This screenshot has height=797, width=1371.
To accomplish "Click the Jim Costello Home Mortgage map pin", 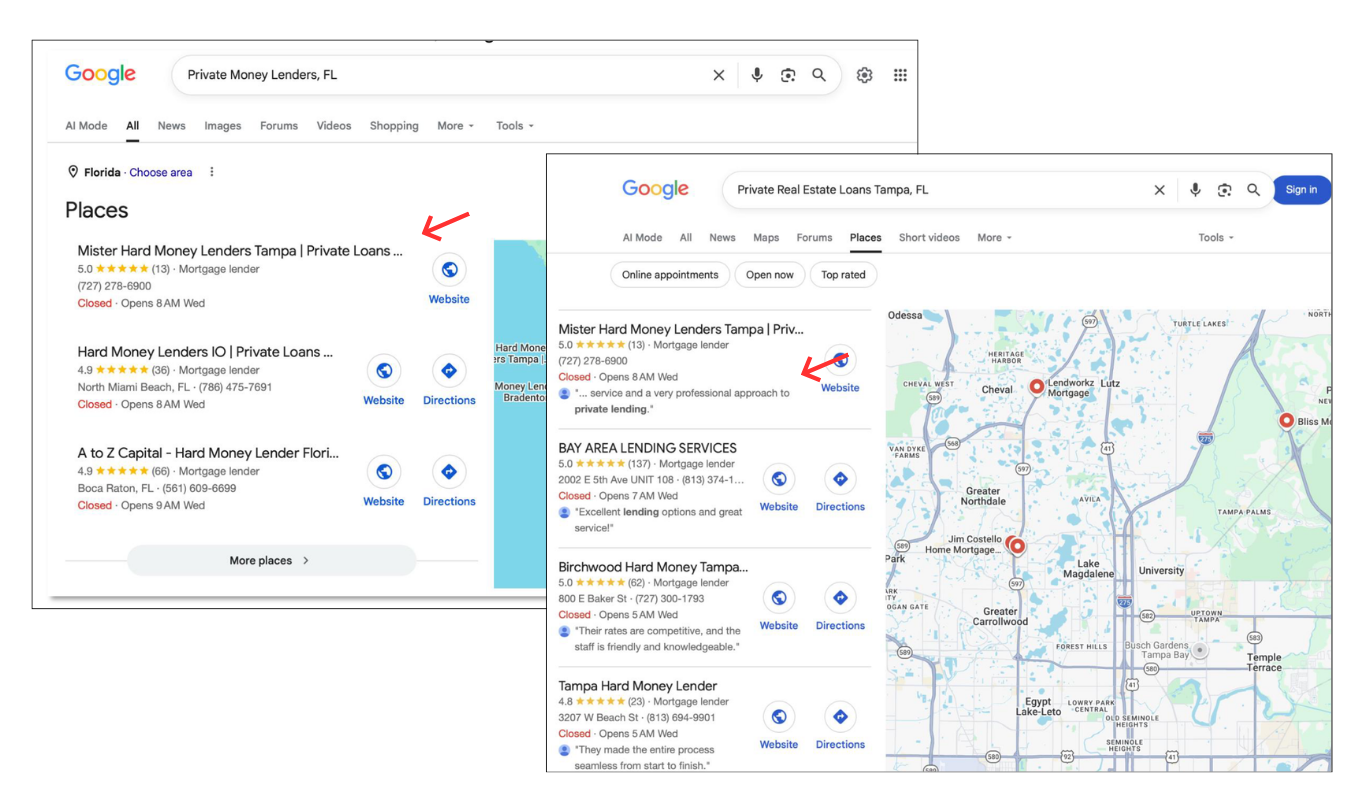I will tap(1017, 545).
